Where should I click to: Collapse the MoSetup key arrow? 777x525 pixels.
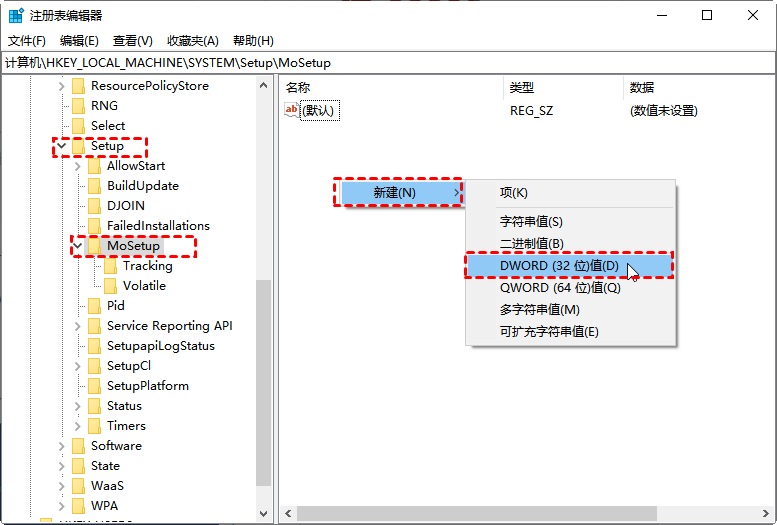(78, 246)
